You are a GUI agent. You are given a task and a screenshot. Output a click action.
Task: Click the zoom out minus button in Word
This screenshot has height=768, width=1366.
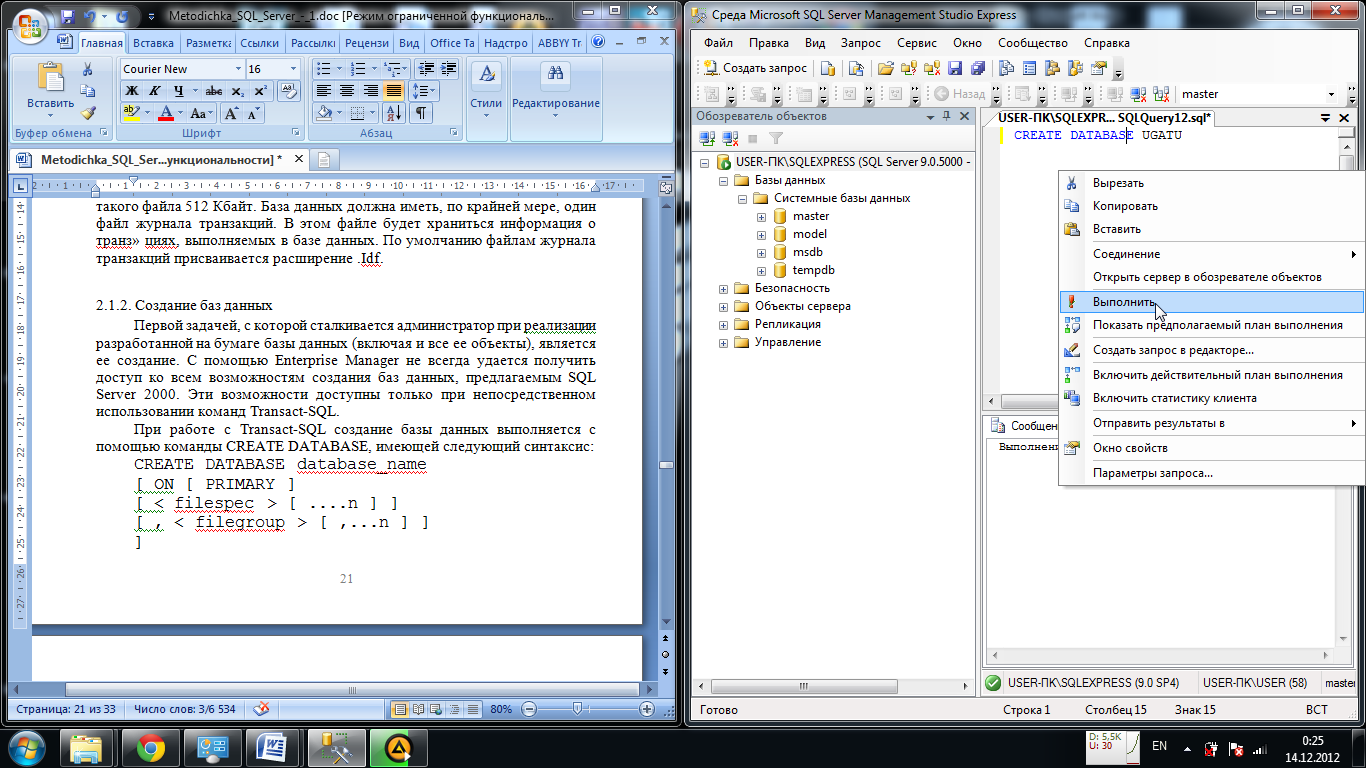point(527,709)
